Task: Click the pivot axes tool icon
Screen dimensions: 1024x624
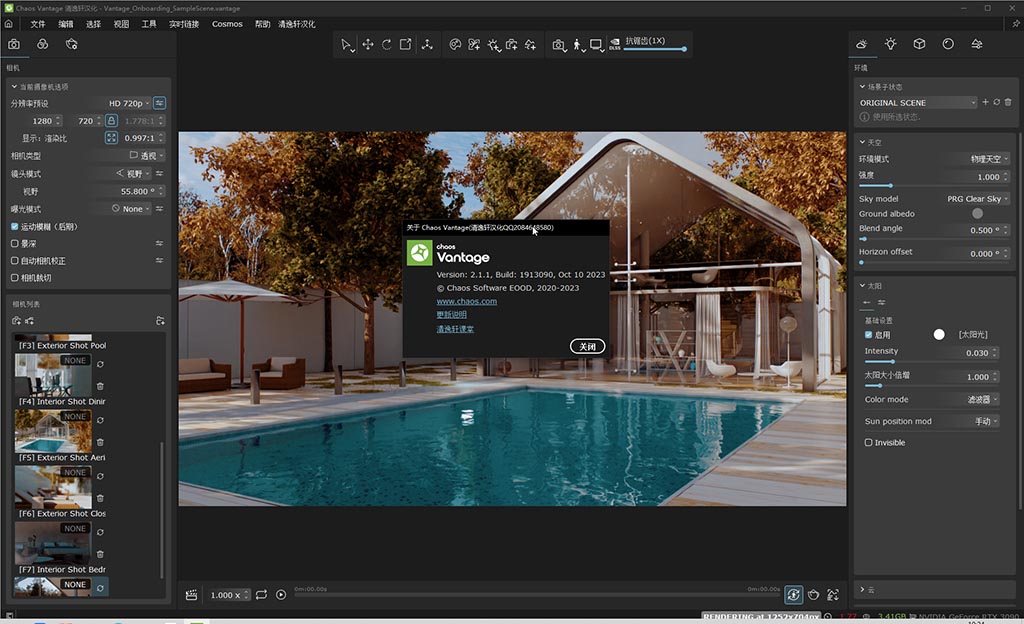Action: [427, 44]
